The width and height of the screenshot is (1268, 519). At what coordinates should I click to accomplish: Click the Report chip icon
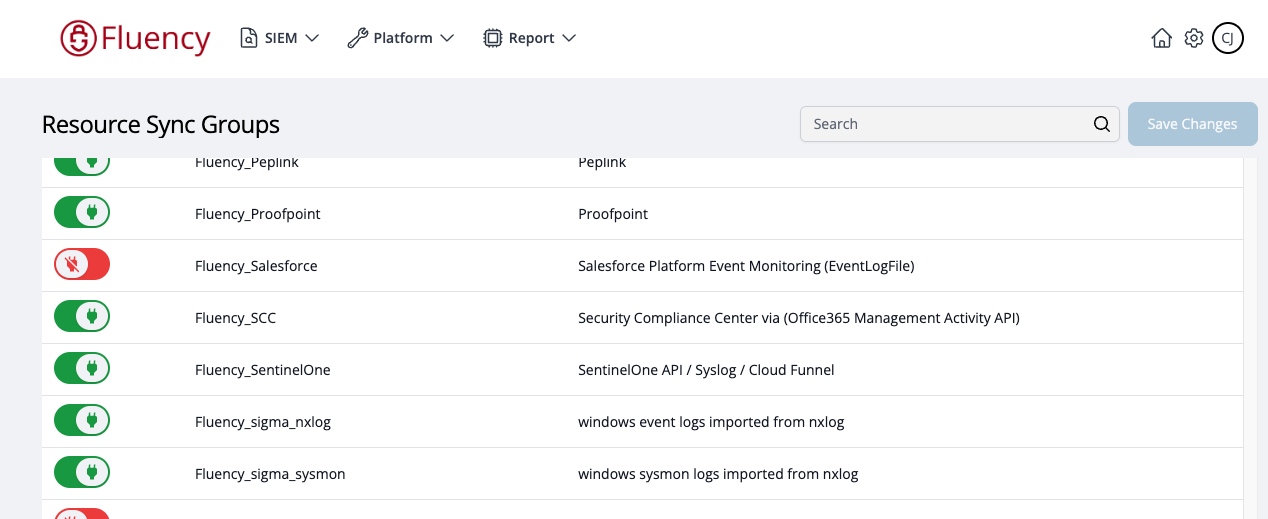[492, 38]
